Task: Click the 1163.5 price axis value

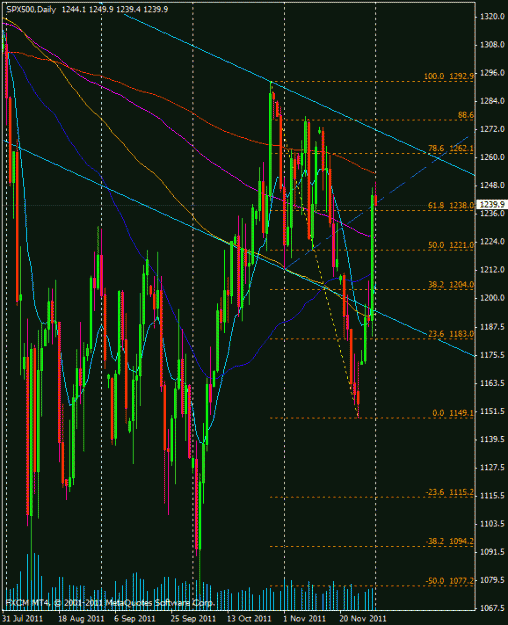Action: pos(493,383)
